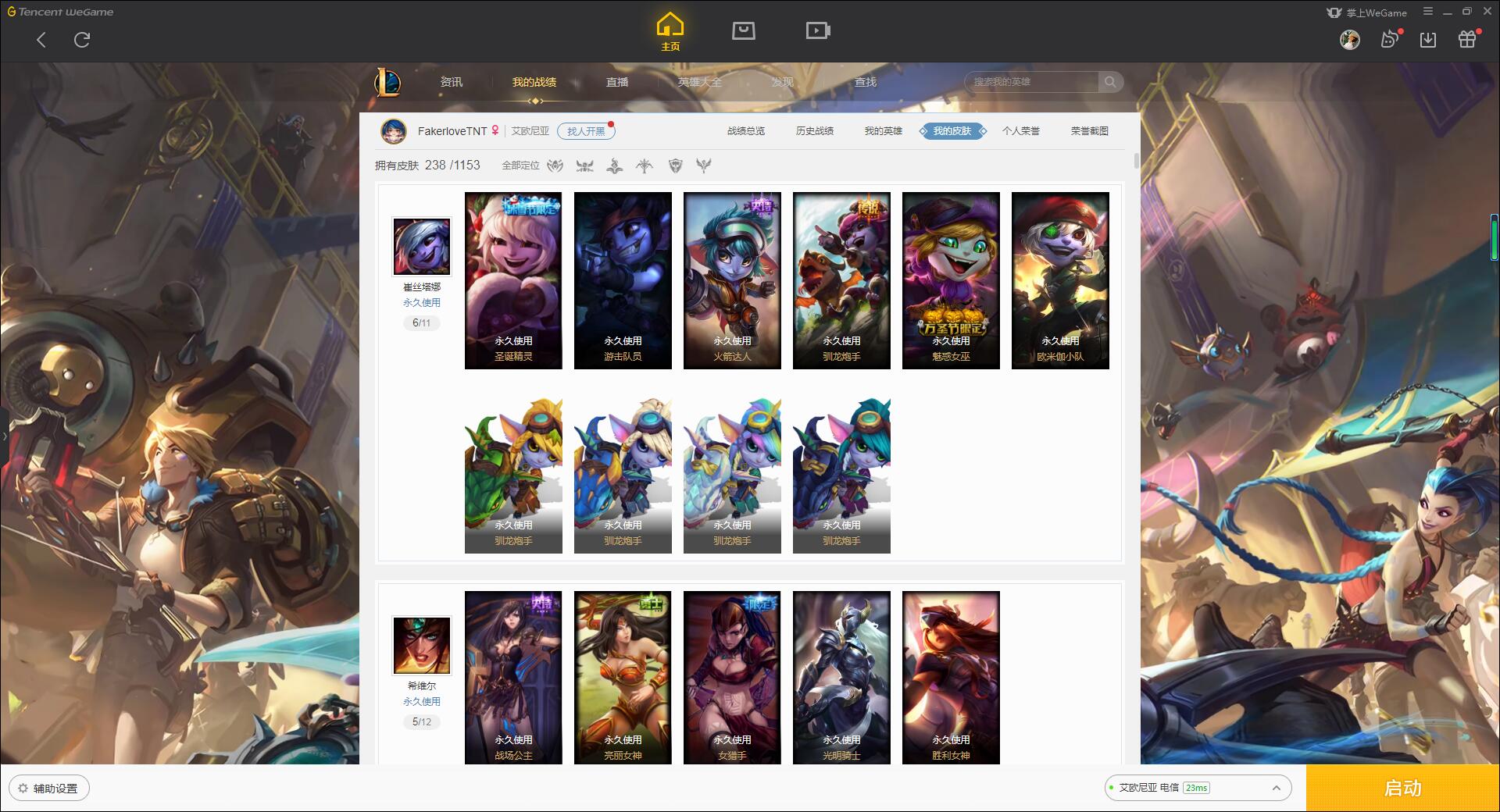Click the 崔丝塔娜 champion portrait

tap(422, 247)
